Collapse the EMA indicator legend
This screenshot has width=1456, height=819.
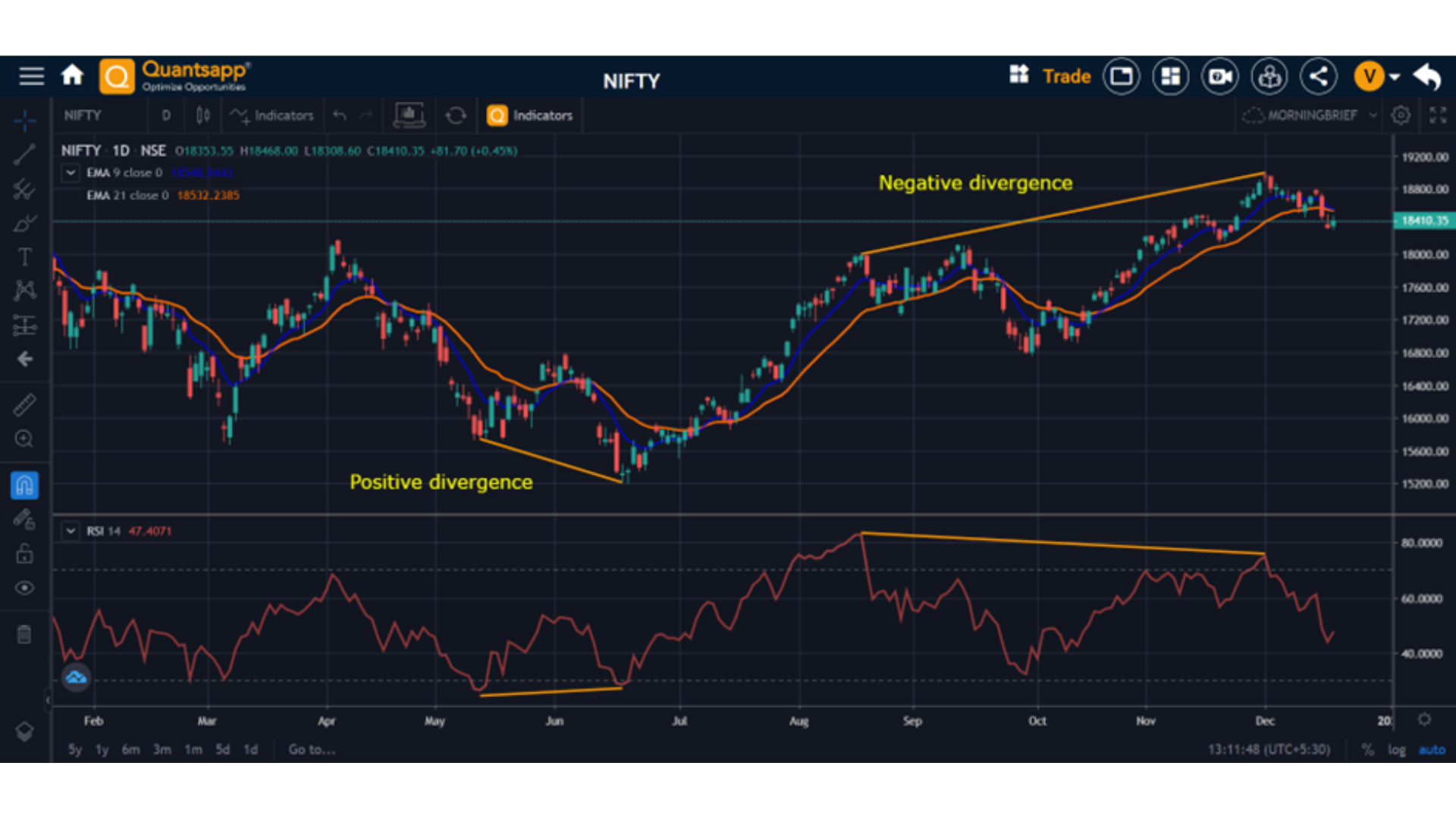pyautogui.click(x=71, y=173)
